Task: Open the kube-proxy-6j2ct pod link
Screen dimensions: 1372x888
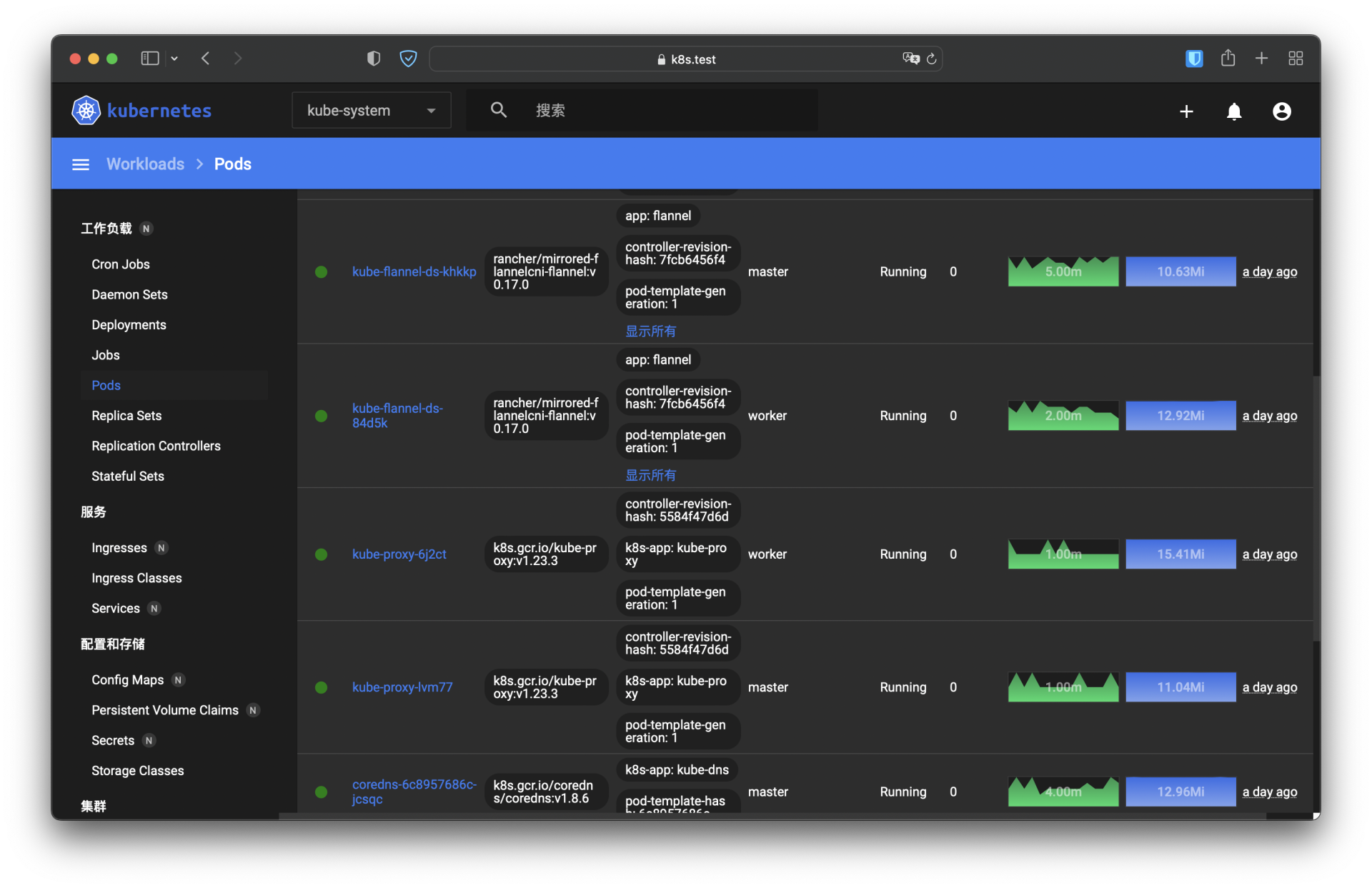Action: (x=399, y=554)
